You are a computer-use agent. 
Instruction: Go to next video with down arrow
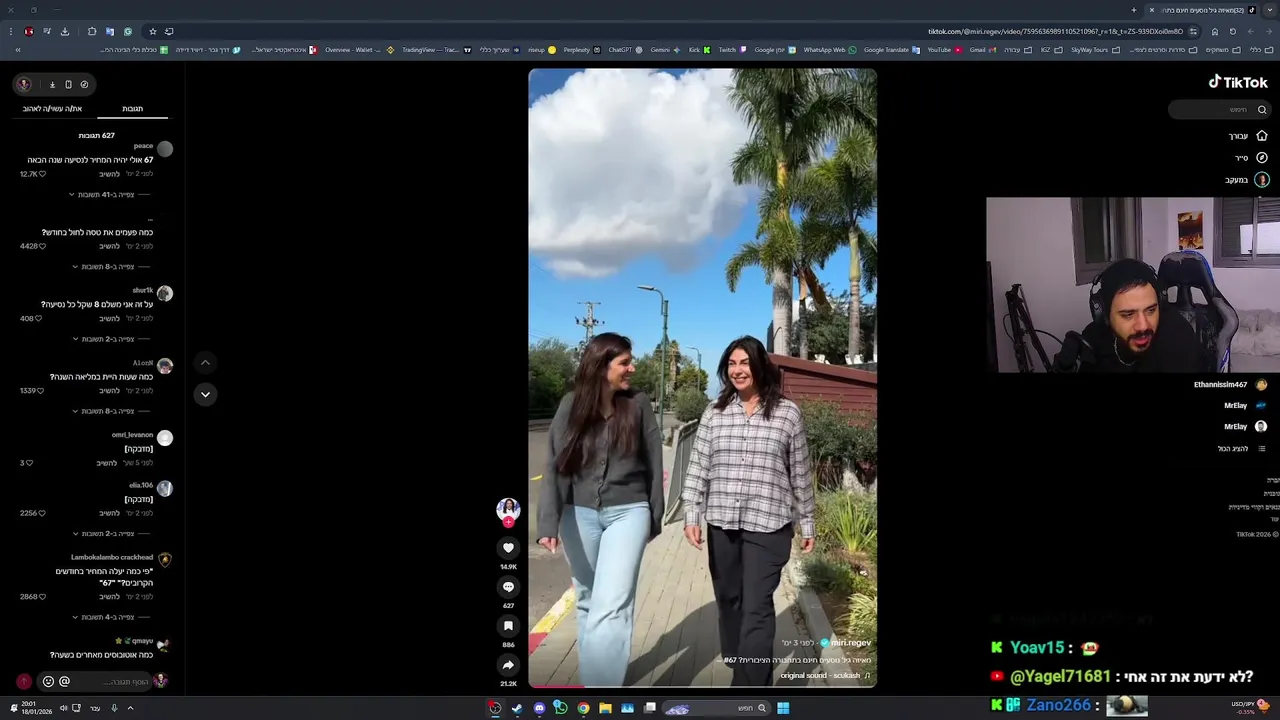[205, 394]
